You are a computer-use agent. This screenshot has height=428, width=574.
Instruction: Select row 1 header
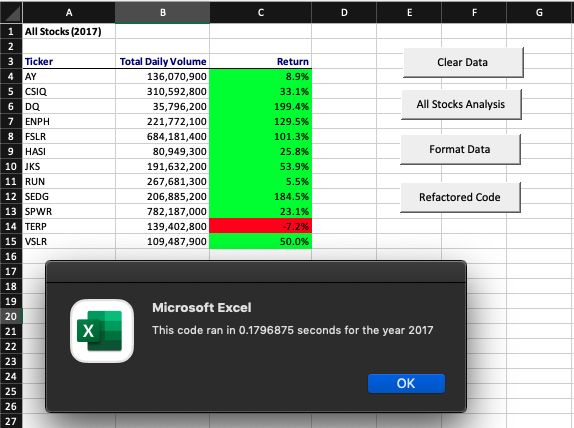[11, 31]
